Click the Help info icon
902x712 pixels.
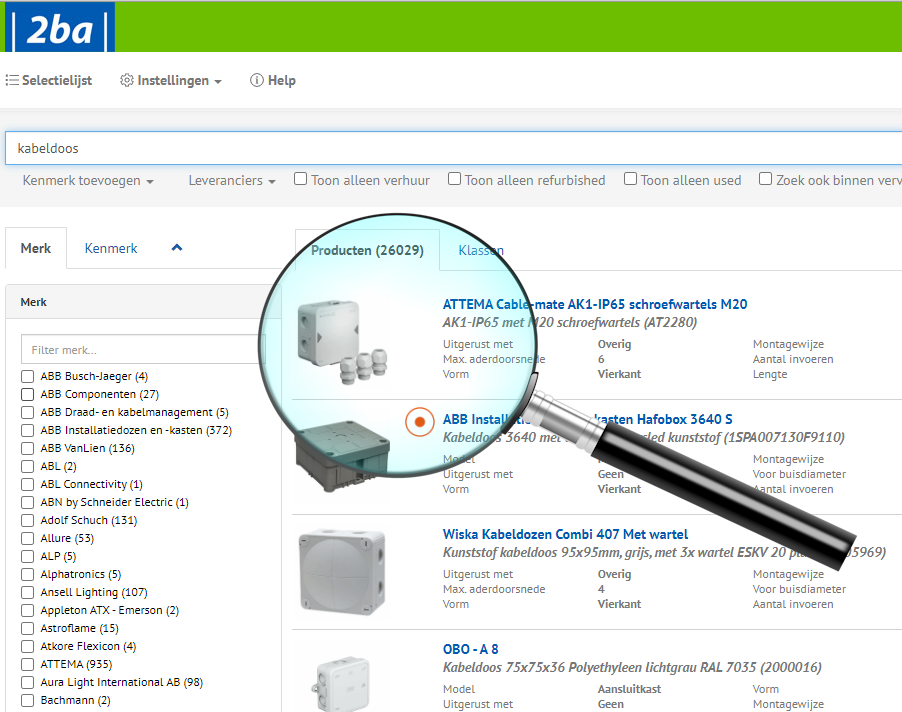pyautogui.click(x=257, y=80)
